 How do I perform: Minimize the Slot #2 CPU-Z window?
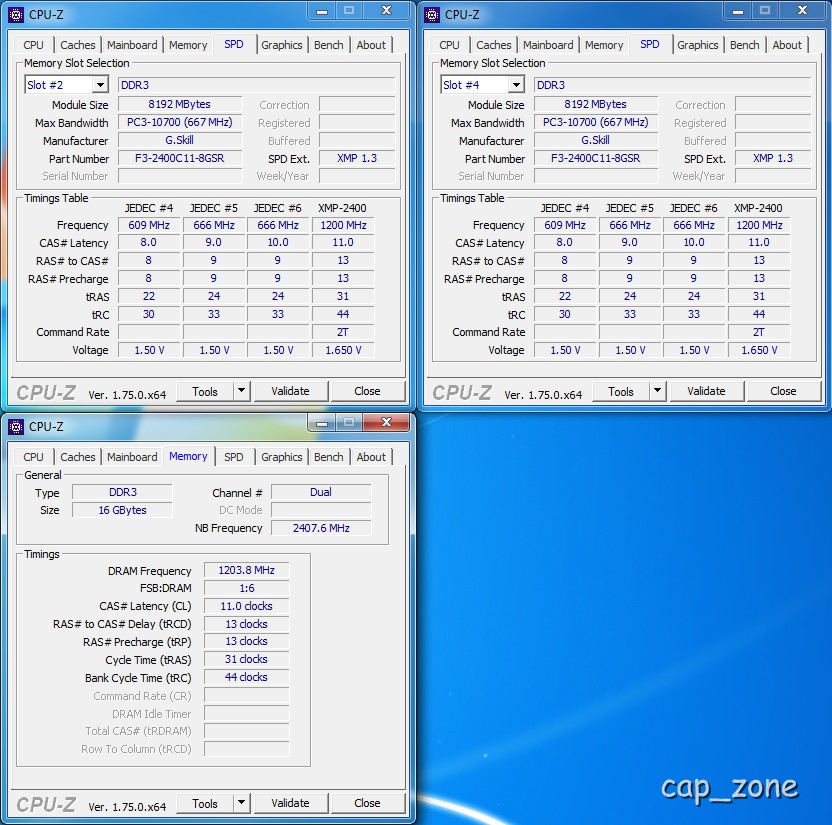[x=322, y=11]
